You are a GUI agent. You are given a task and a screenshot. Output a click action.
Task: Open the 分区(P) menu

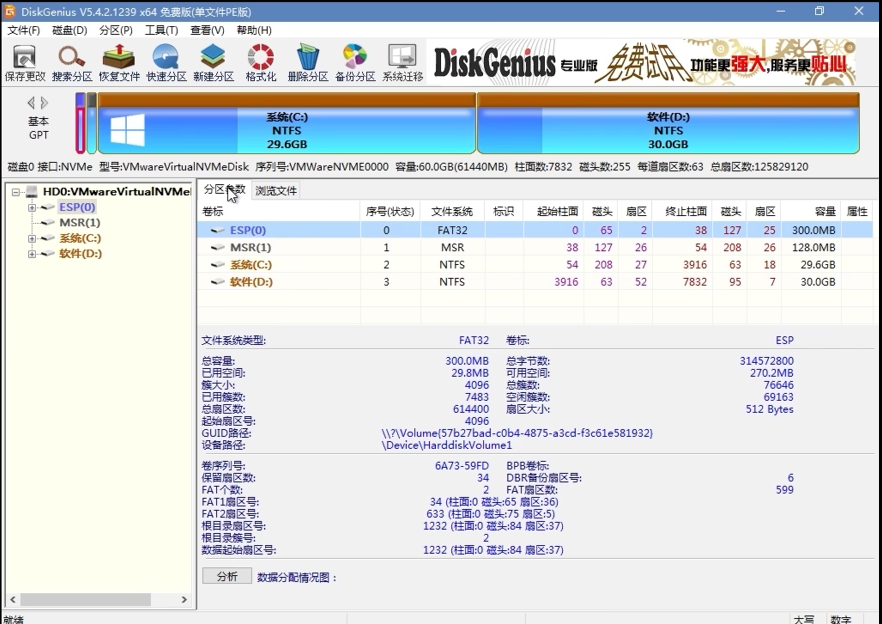click(116, 30)
